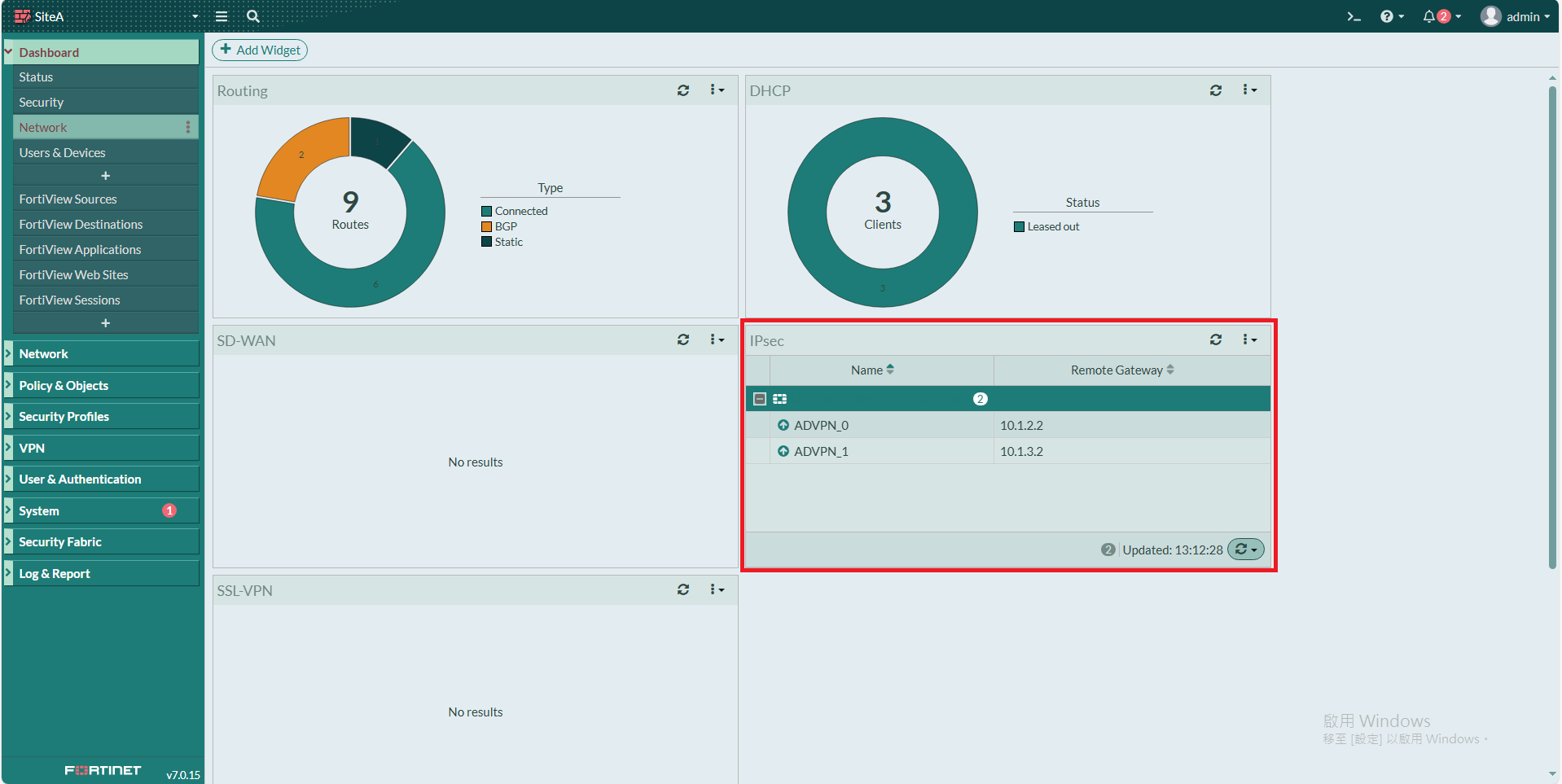Open the IPsec auto-refresh dropdown
The height and width of the screenshot is (784, 1562).
[1246, 550]
